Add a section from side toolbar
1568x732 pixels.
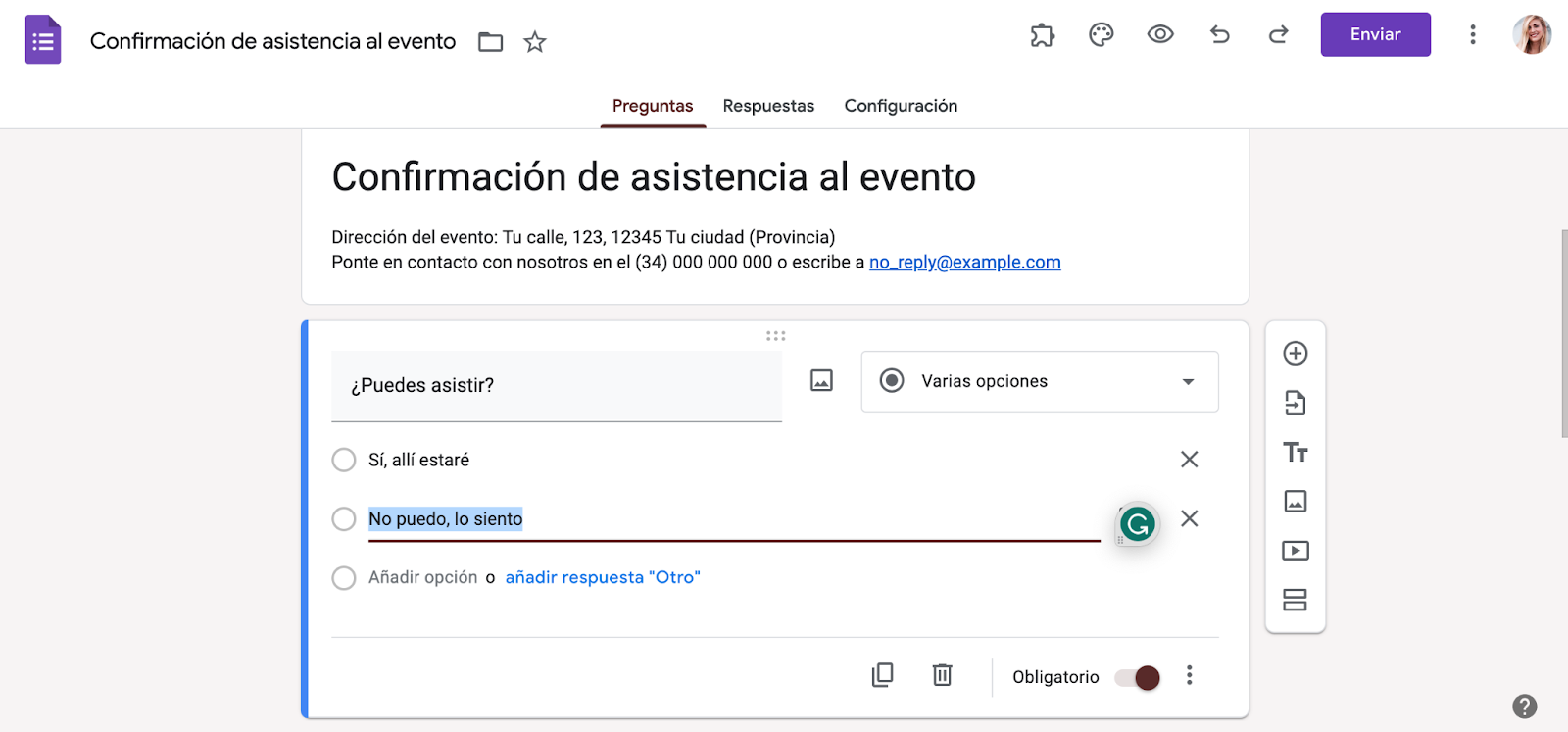pos(1296,600)
